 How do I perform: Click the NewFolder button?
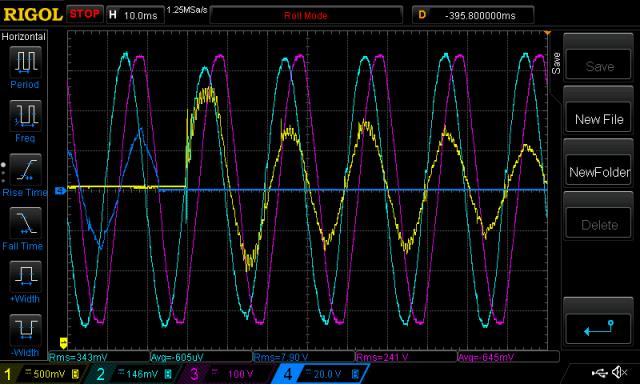pos(598,172)
